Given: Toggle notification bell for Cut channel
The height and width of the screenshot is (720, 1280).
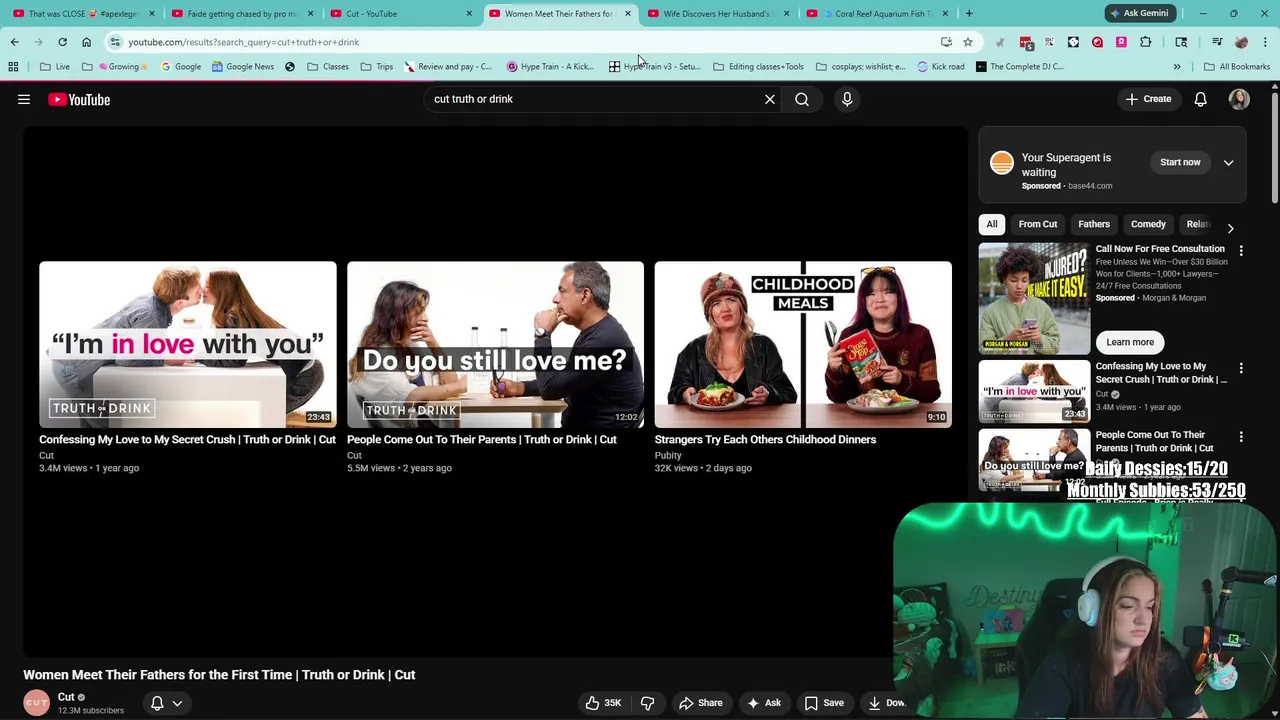Looking at the screenshot, I should tap(157, 703).
